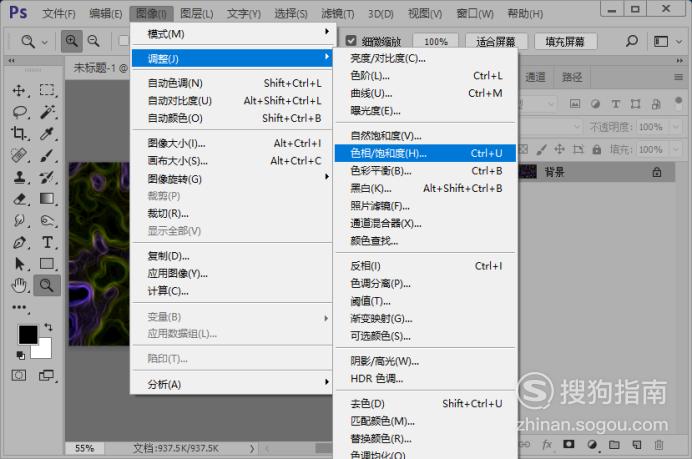The width and height of the screenshot is (692, 459).
Task: Click the 填充屏幕 button
Action: coord(565,41)
